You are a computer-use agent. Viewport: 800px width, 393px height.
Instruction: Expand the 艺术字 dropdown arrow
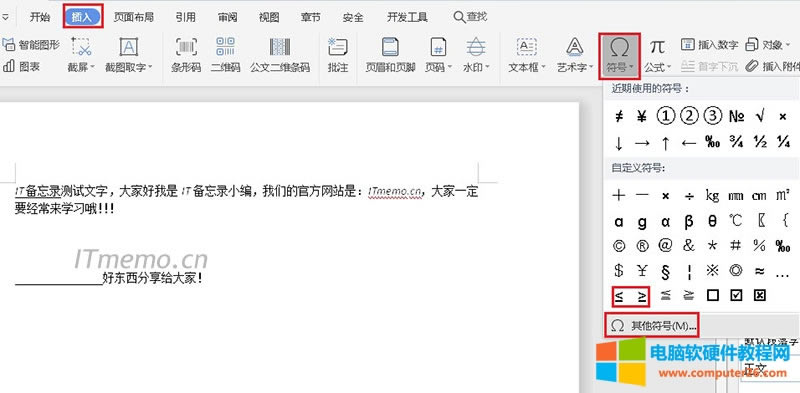[591, 67]
